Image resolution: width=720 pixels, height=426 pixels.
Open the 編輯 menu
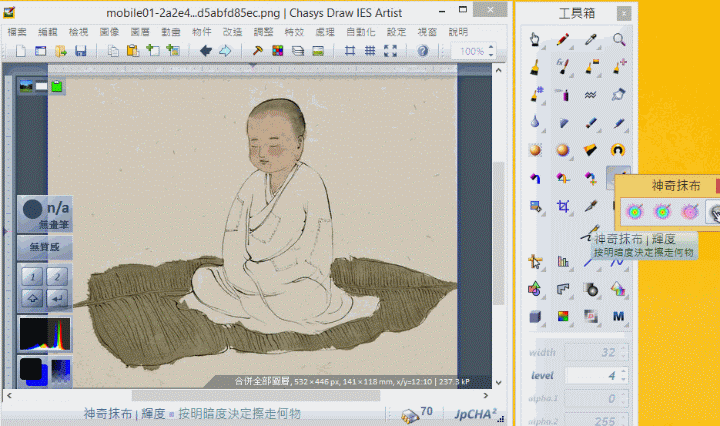coord(48,32)
